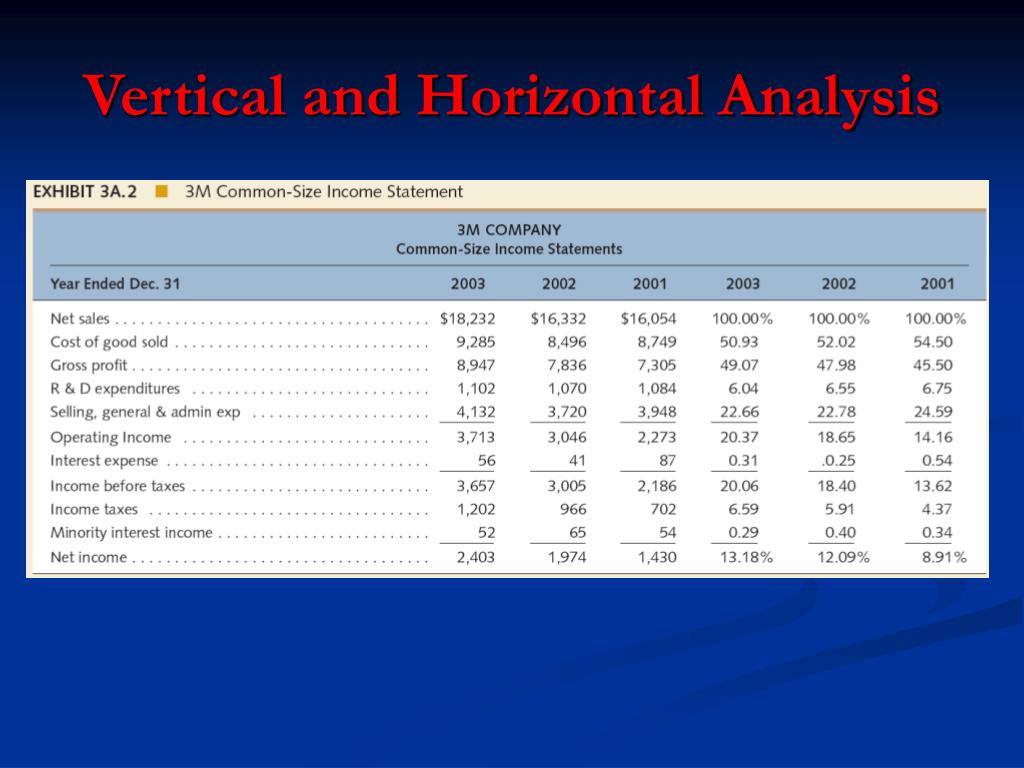Click income taxes value 966
Screen dimensions: 1024x768
click(573, 509)
